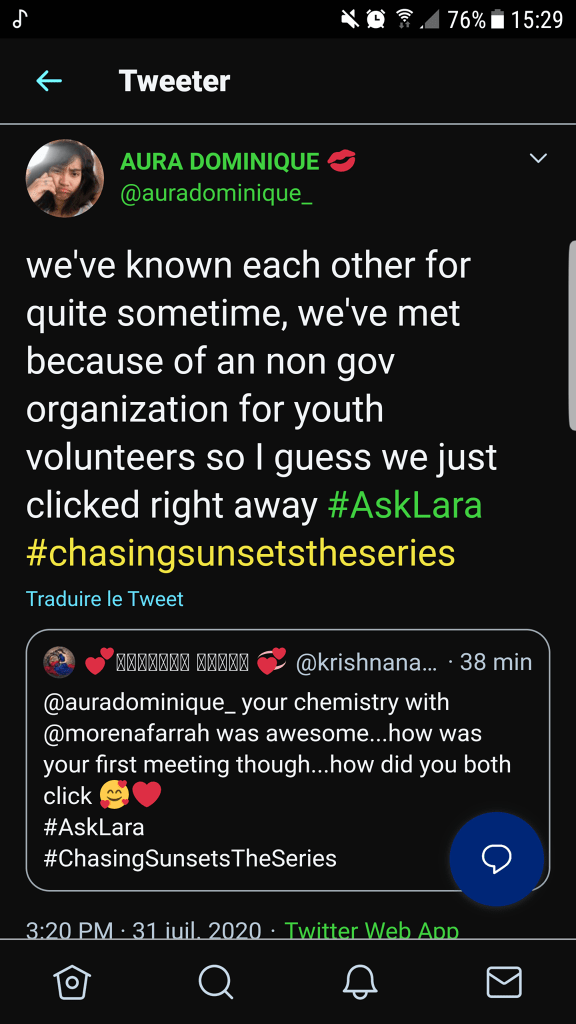Tap the floating reply bubble button
The width and height of the screenshot is (576, 1024).
point(497,859)
